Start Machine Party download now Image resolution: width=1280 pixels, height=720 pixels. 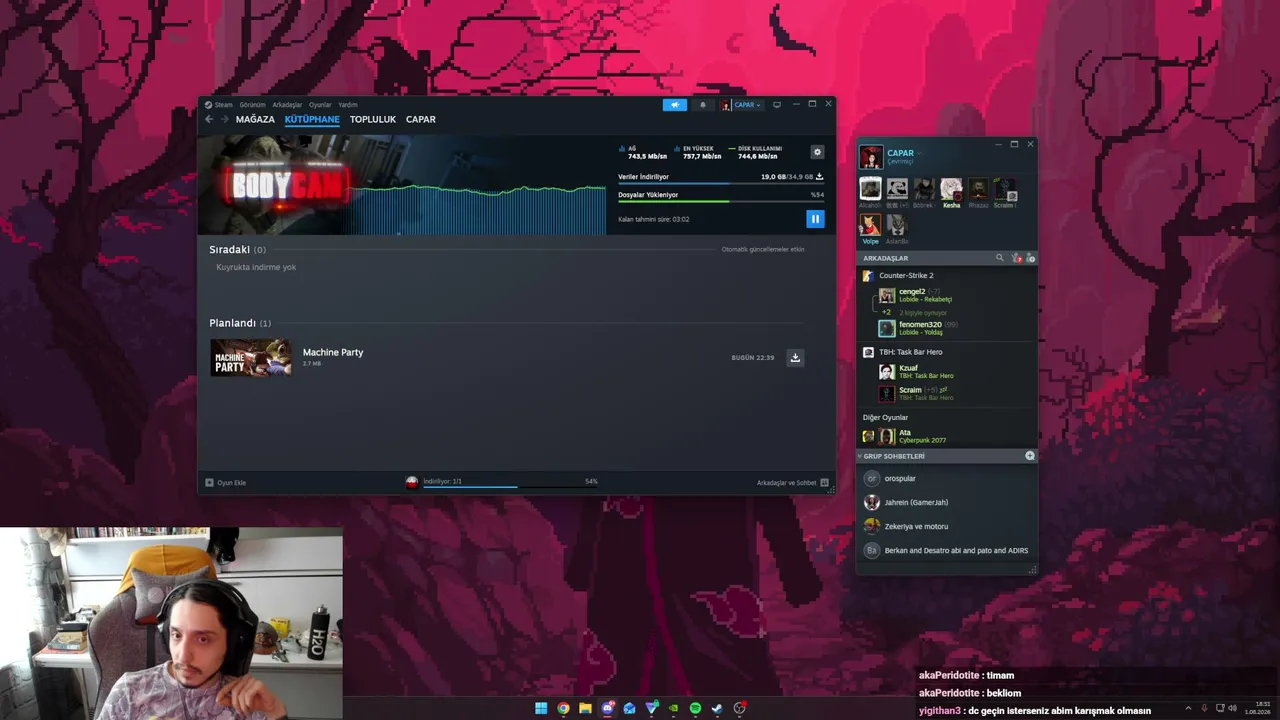(795, 357)
